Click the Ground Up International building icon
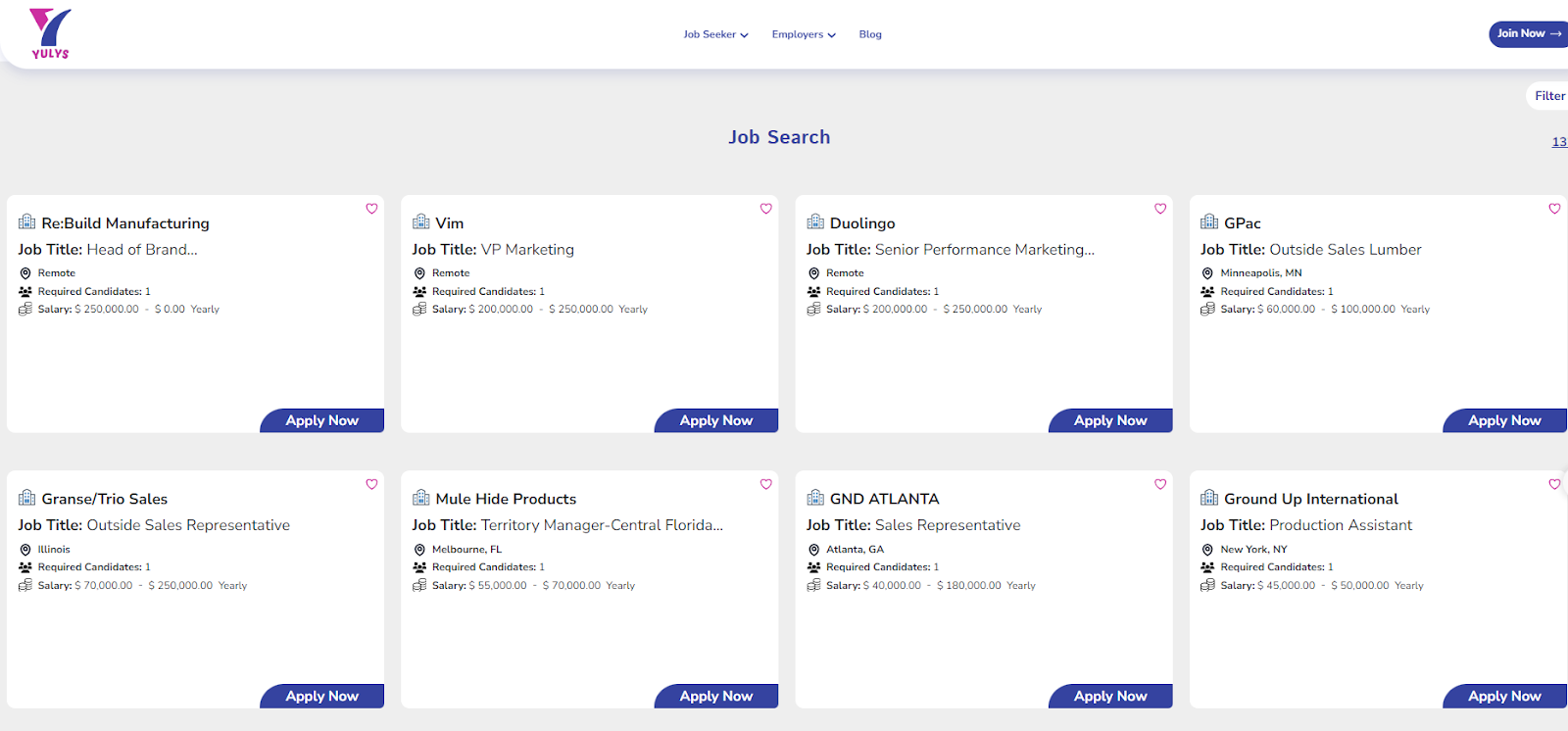Viewport: 1568px width, 731px height. click(x=1209, y=498)
